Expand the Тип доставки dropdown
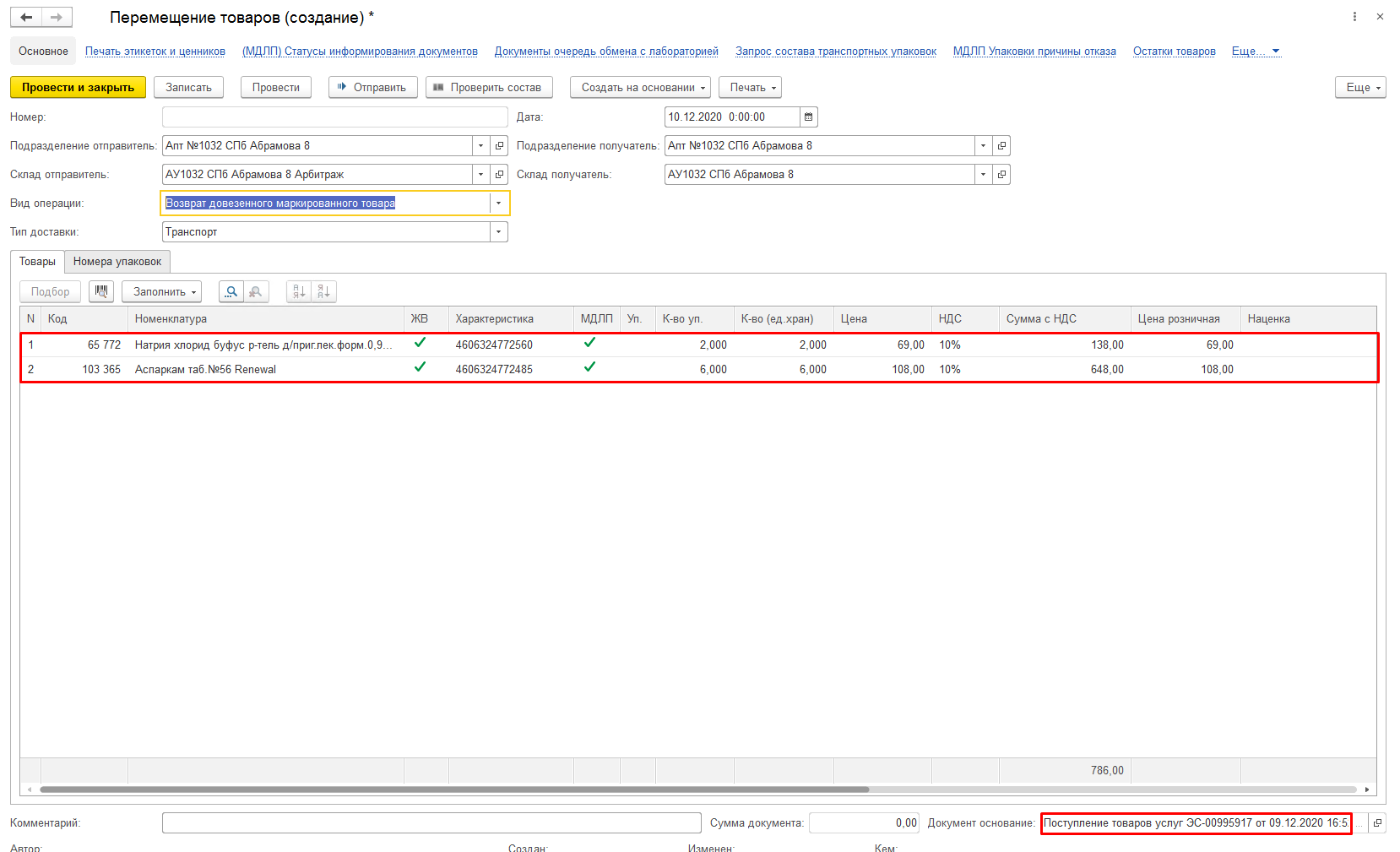The height and width of the screenshot is (852, 1400). point(498,232)
